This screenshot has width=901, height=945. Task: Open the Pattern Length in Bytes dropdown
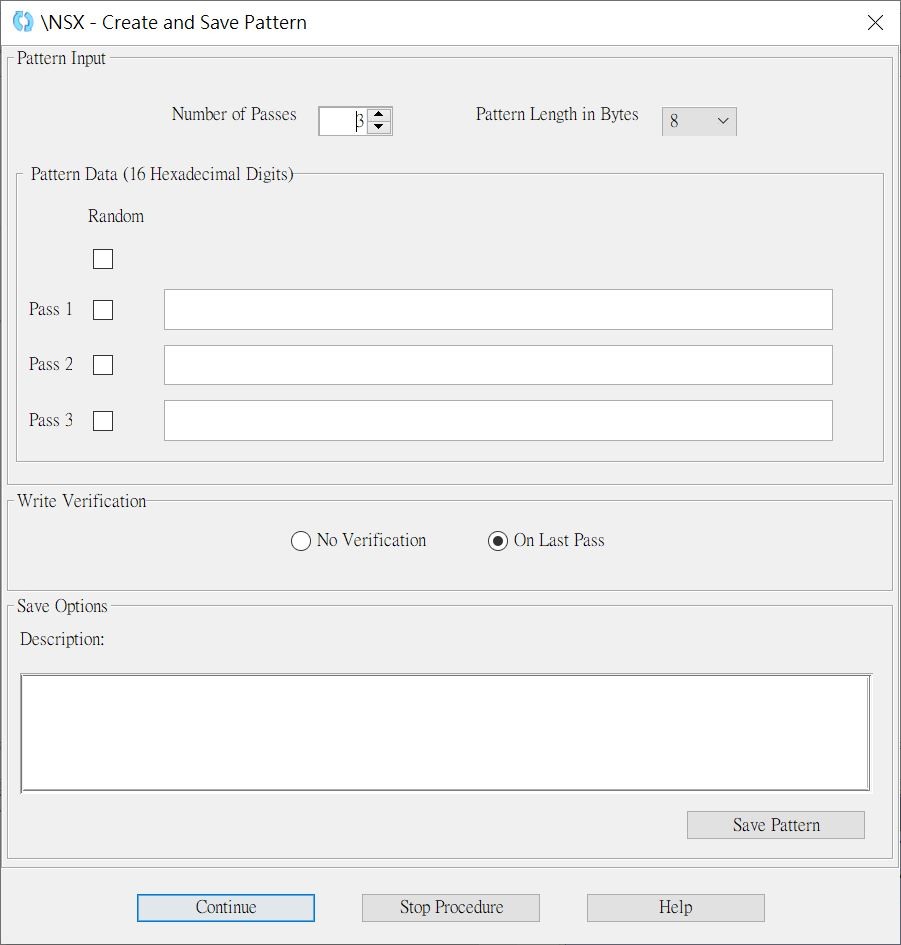click(699, 121)
